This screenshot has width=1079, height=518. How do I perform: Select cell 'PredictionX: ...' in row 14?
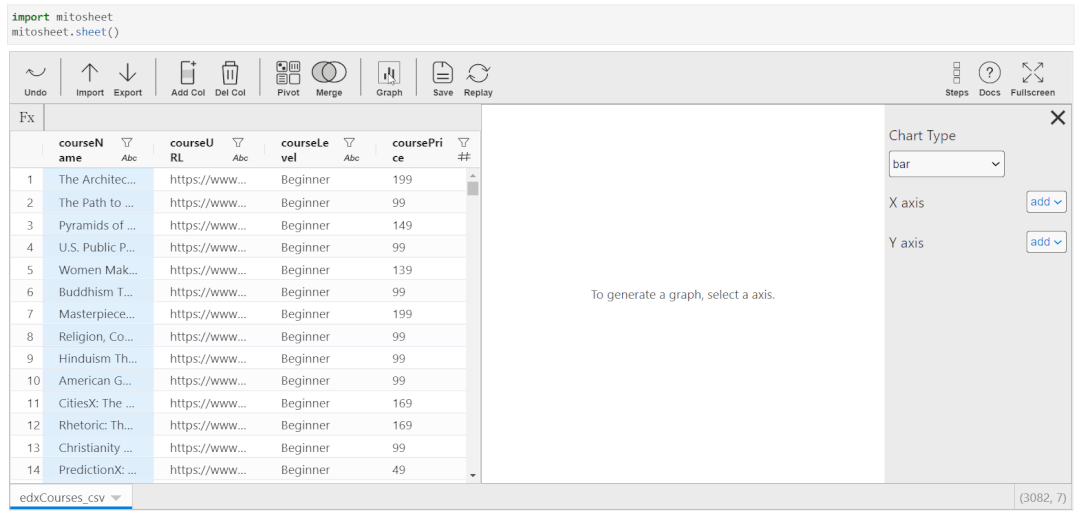(x=98, y=470)
